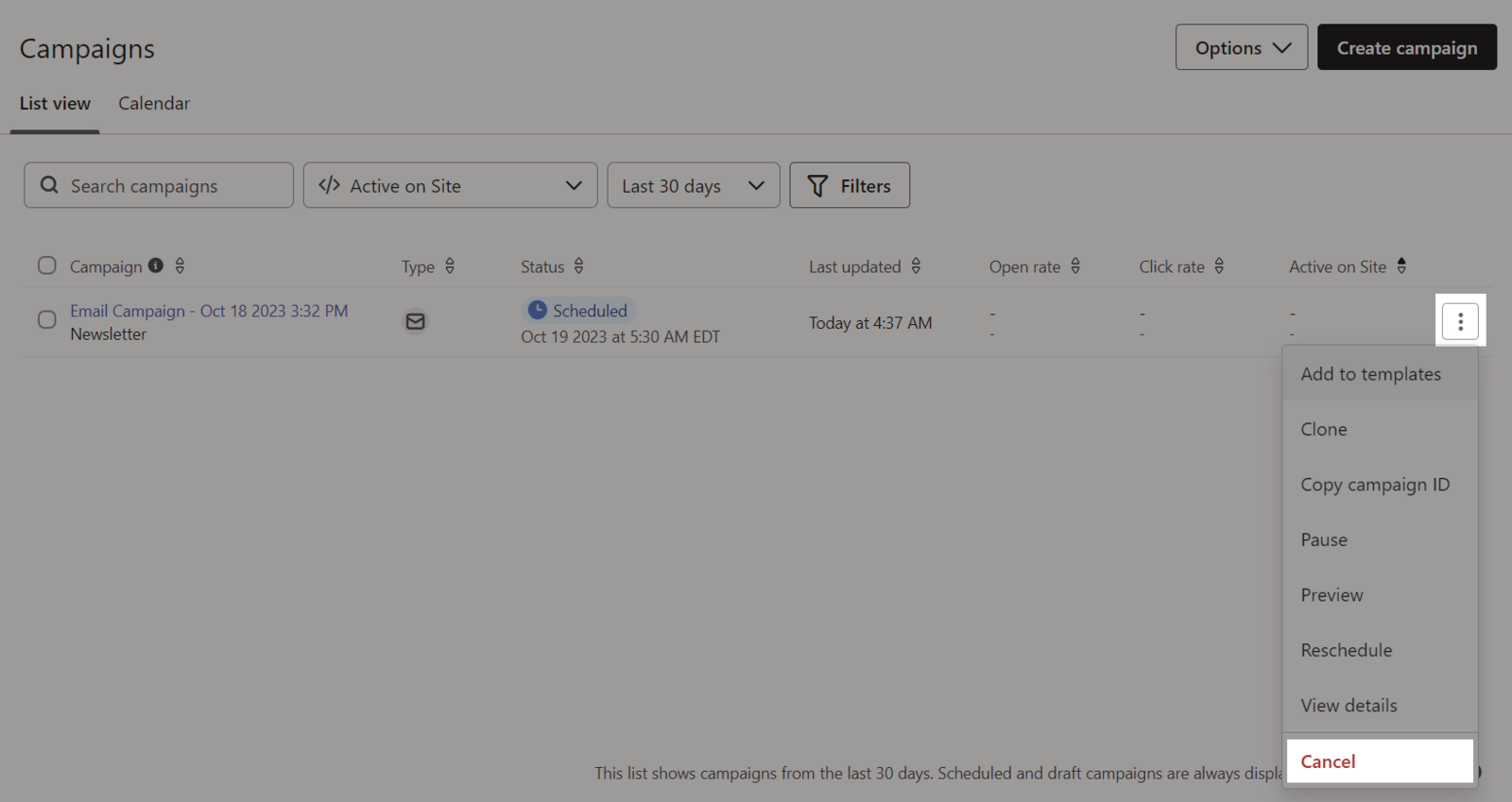1512x802 pixels.
Task: Choose Preview in the row menu
Action: [1380, 595]
